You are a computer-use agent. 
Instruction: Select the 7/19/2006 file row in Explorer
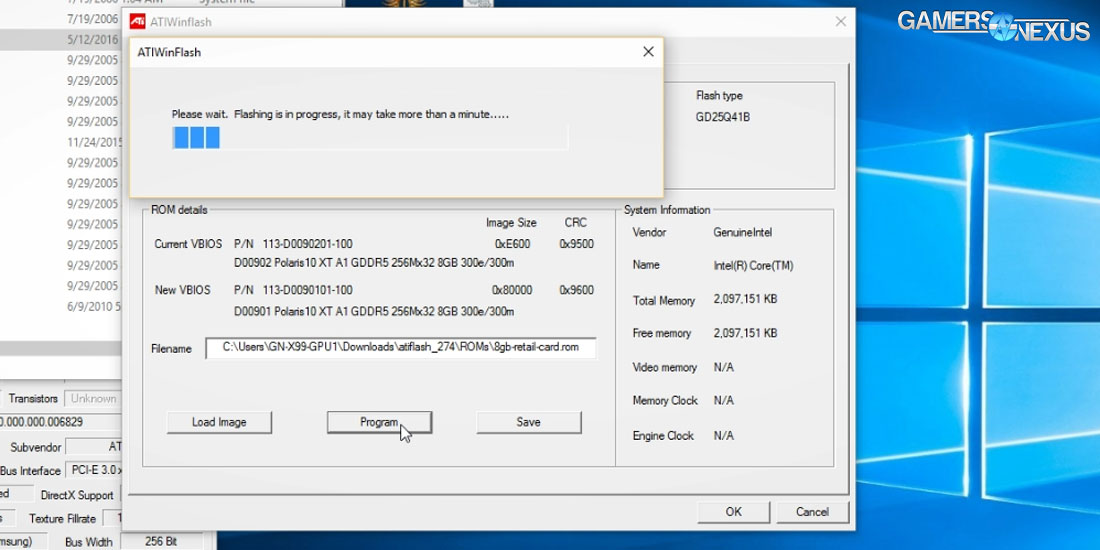point(61,20)
